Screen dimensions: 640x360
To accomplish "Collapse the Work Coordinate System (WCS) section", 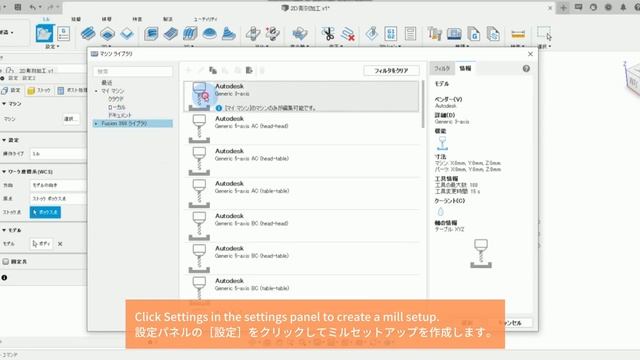I will (x=4, y=172).
